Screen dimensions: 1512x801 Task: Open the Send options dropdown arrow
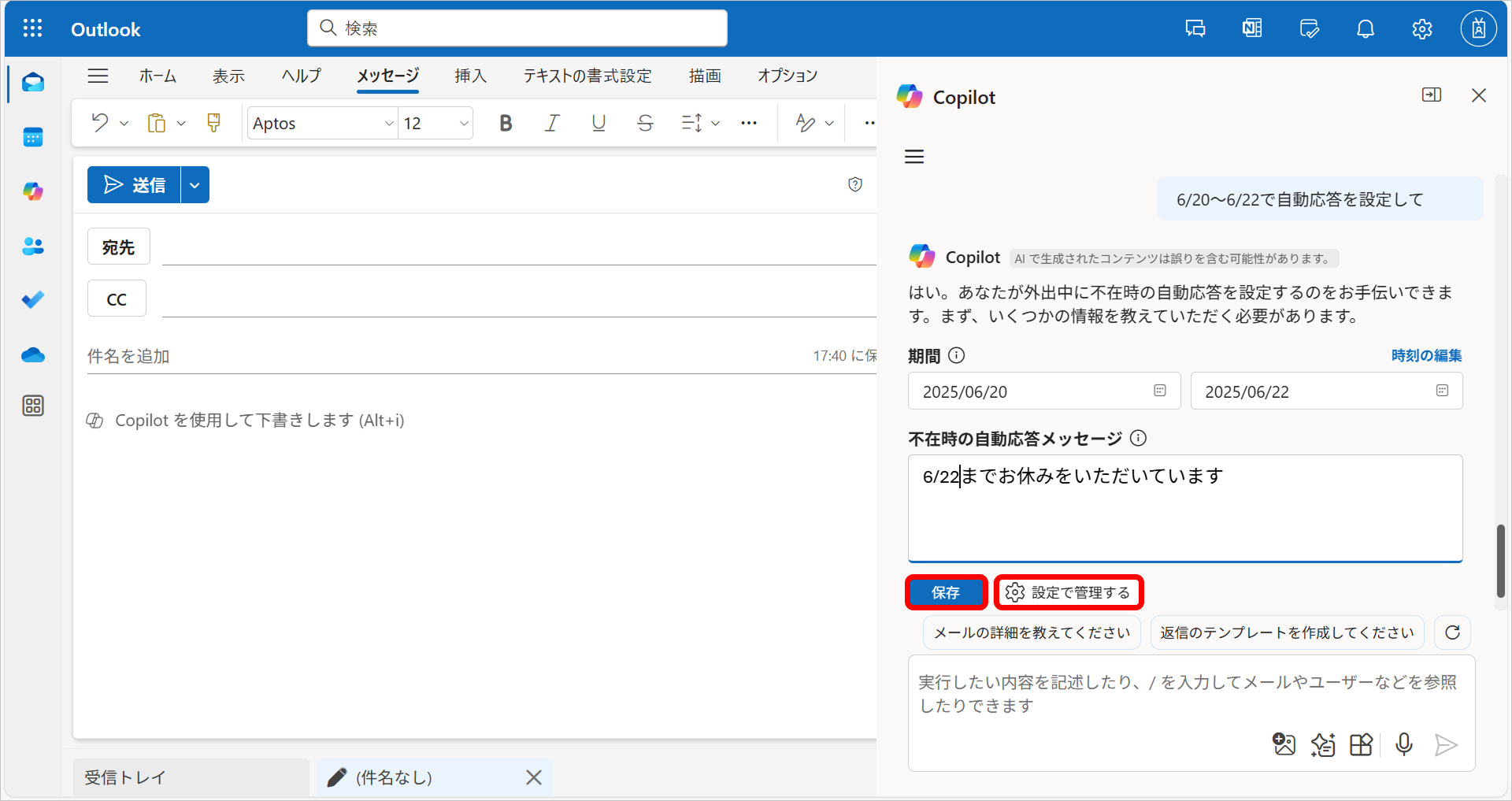195,185
